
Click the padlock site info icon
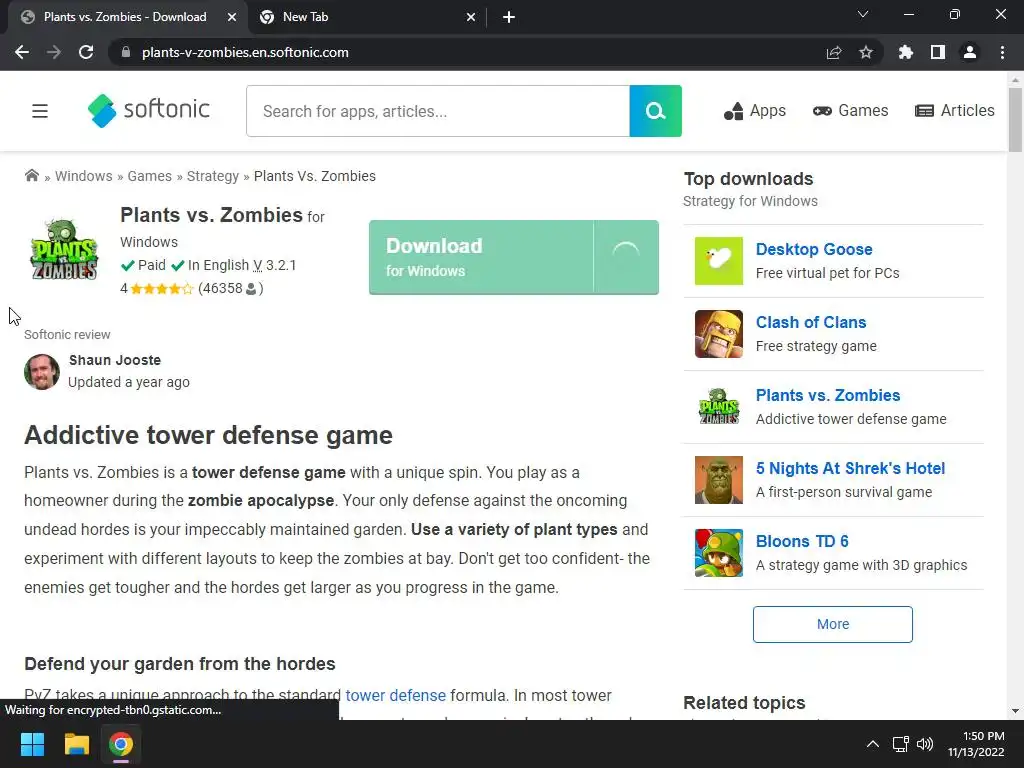coord(126,52)
